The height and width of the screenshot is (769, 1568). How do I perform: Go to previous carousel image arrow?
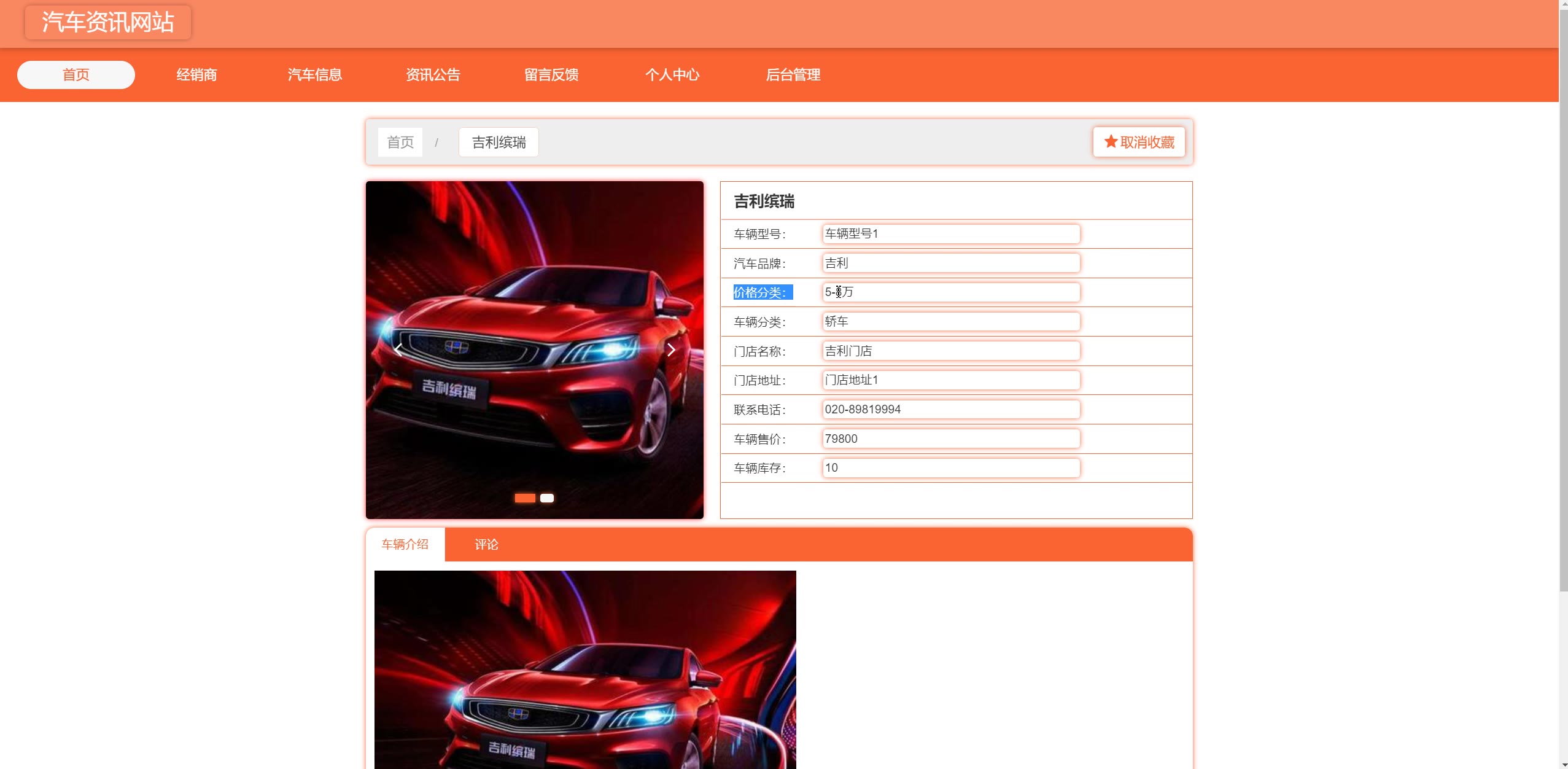[x=398, y=350]
